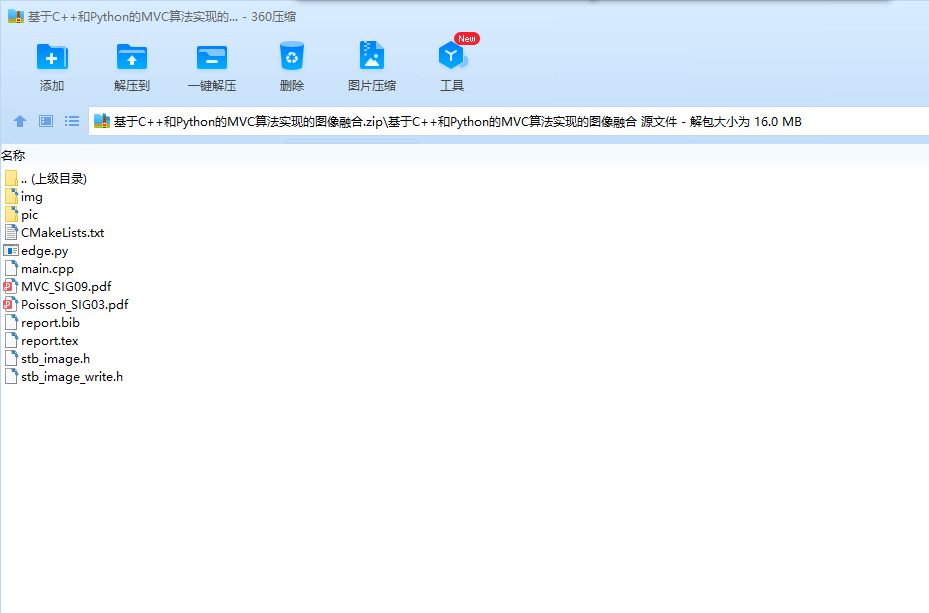Select the report.bib file
929x613 pixels.
tap(42, 323)
